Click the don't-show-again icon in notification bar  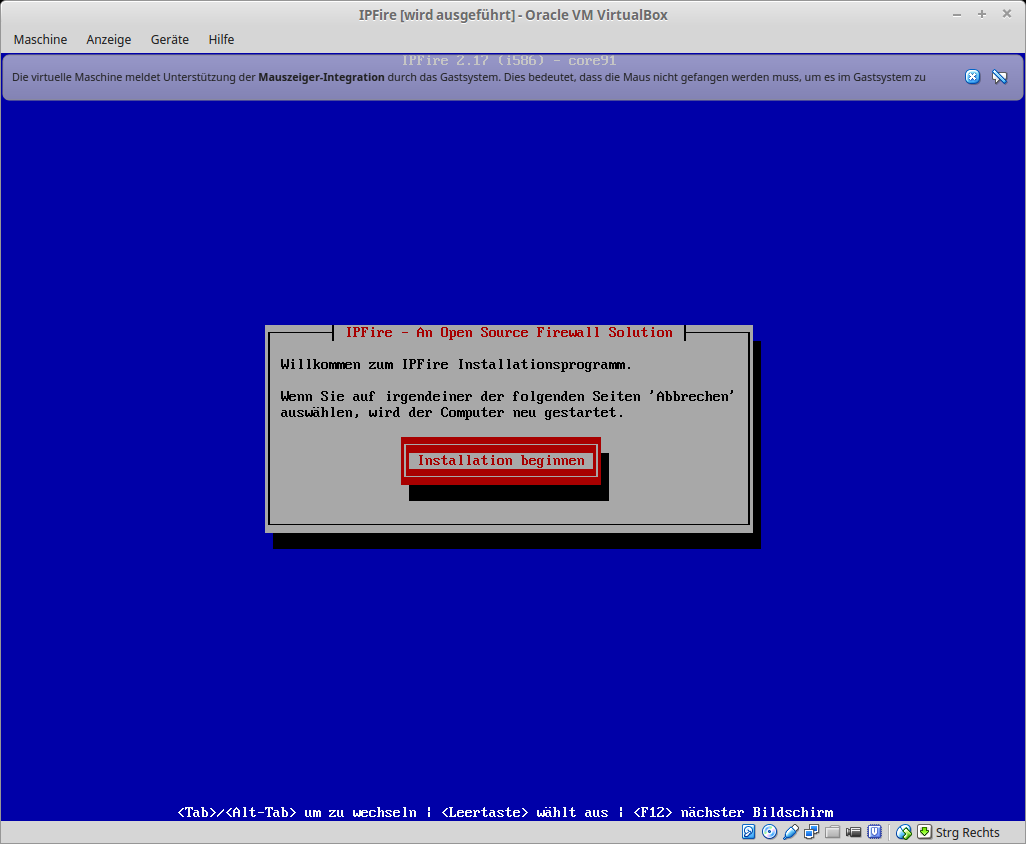999,77
